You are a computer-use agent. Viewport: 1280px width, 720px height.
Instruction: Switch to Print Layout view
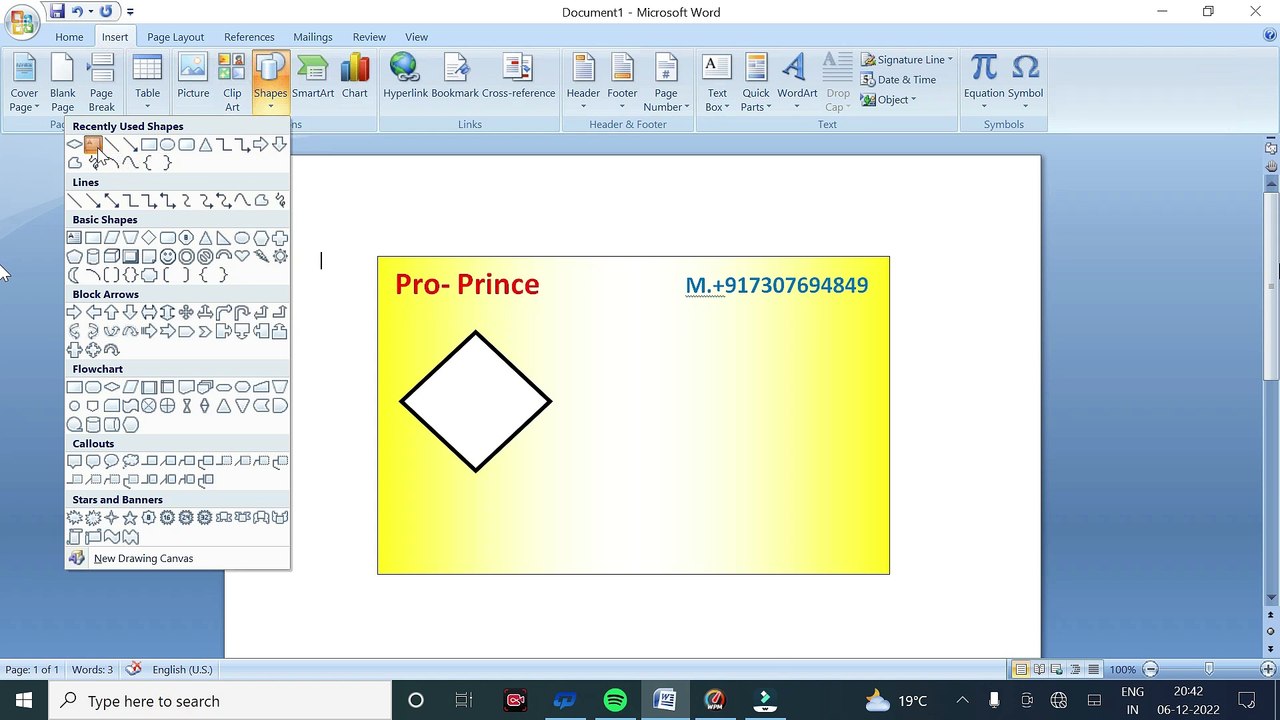[1021, 669]
